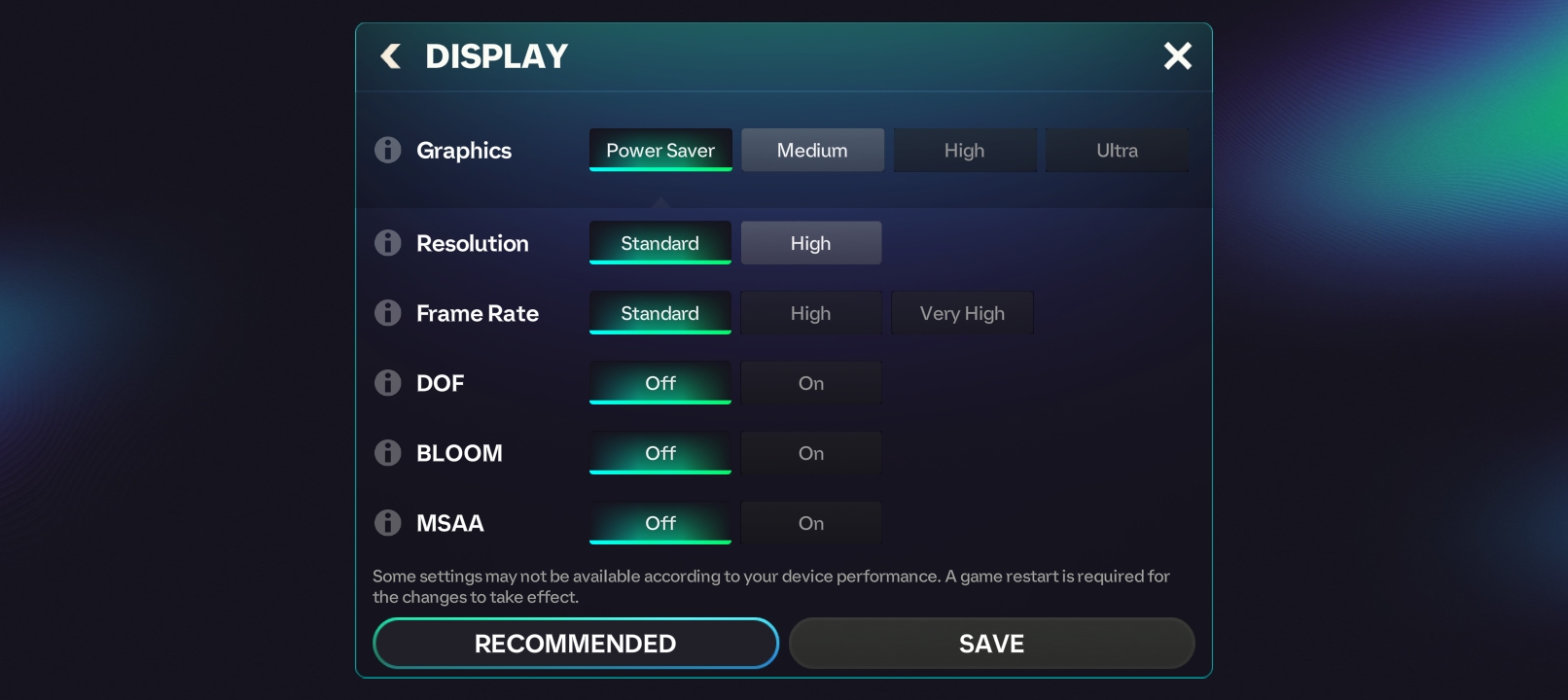Switch MSAA to On
This screenshot has width=1568, height=700.
pyautogui.click(x=810, y=523)
